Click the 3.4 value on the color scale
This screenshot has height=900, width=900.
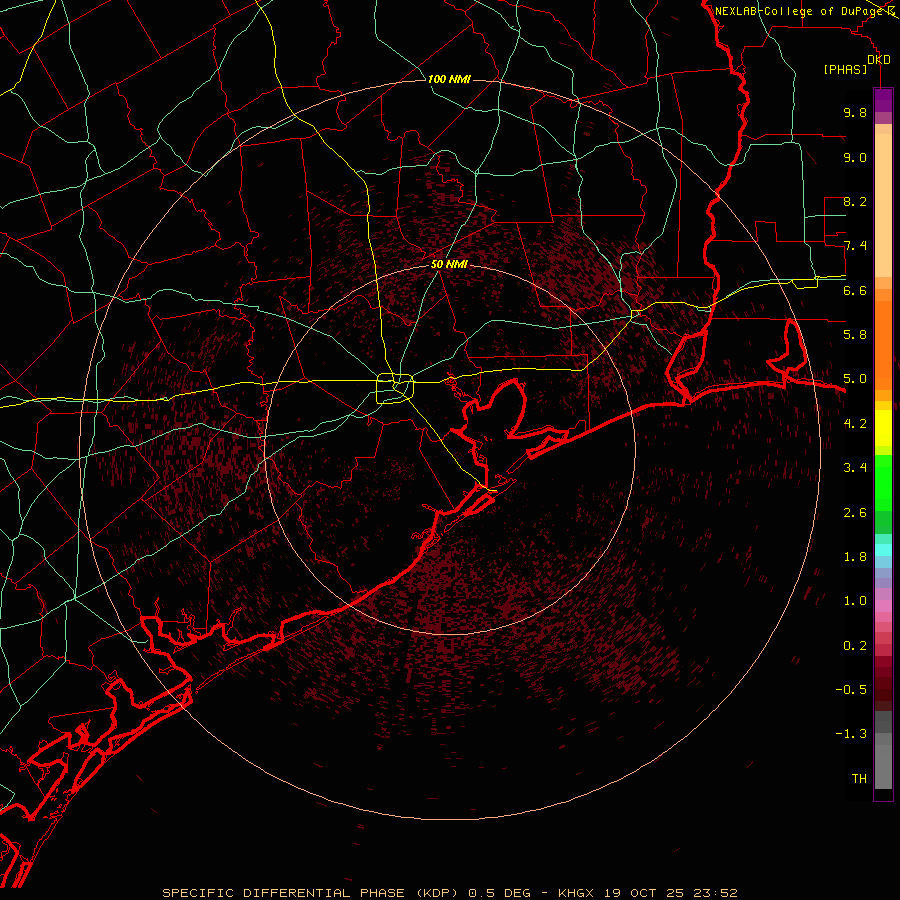tap(855, 468)
